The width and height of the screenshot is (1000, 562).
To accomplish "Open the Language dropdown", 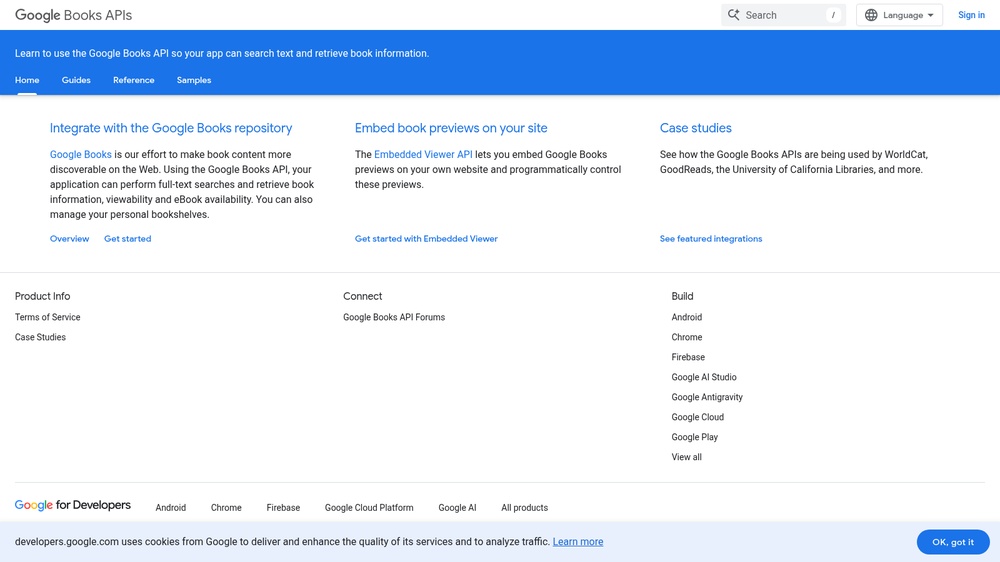I will tap(899, 15).
